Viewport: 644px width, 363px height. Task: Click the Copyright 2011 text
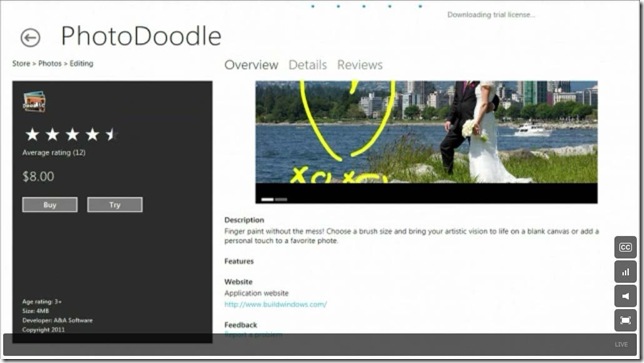coord(44,330)
